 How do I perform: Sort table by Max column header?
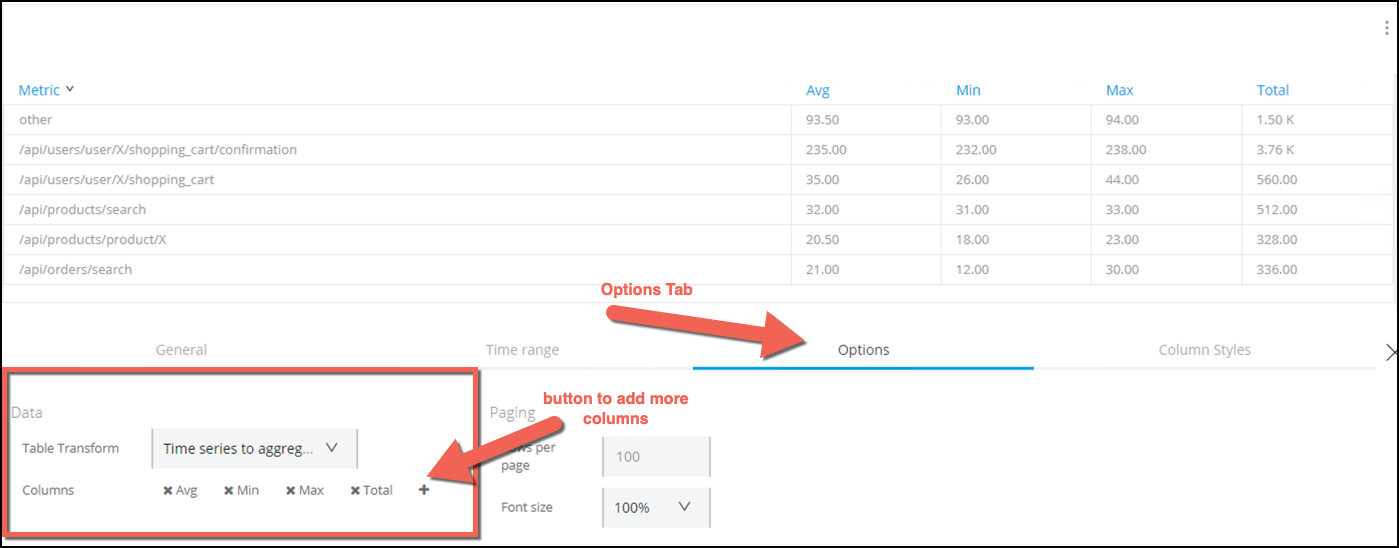click(1119, 90)
